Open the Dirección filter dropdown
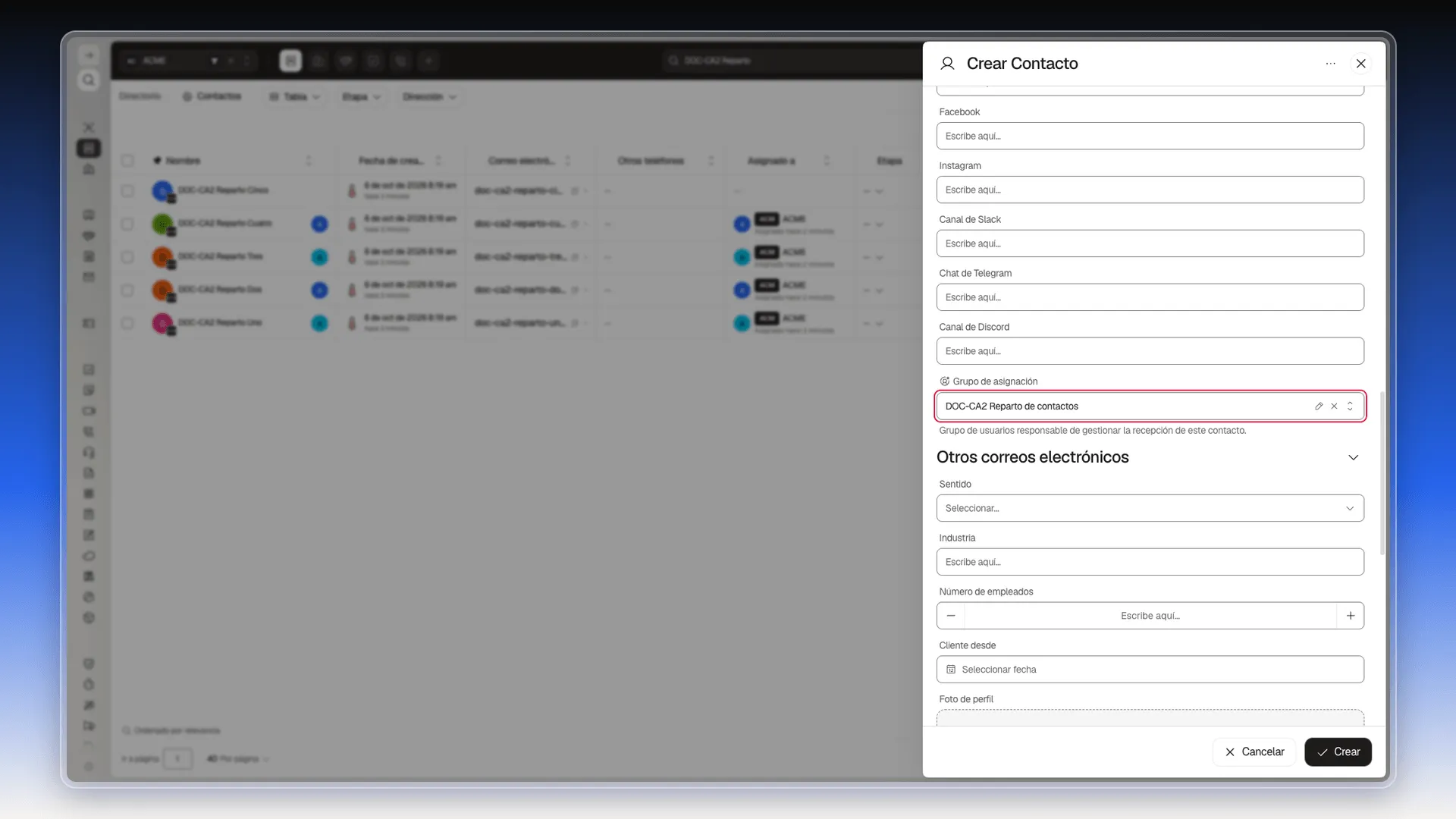Screen dimensions: 1456x819 coord(429,97)
